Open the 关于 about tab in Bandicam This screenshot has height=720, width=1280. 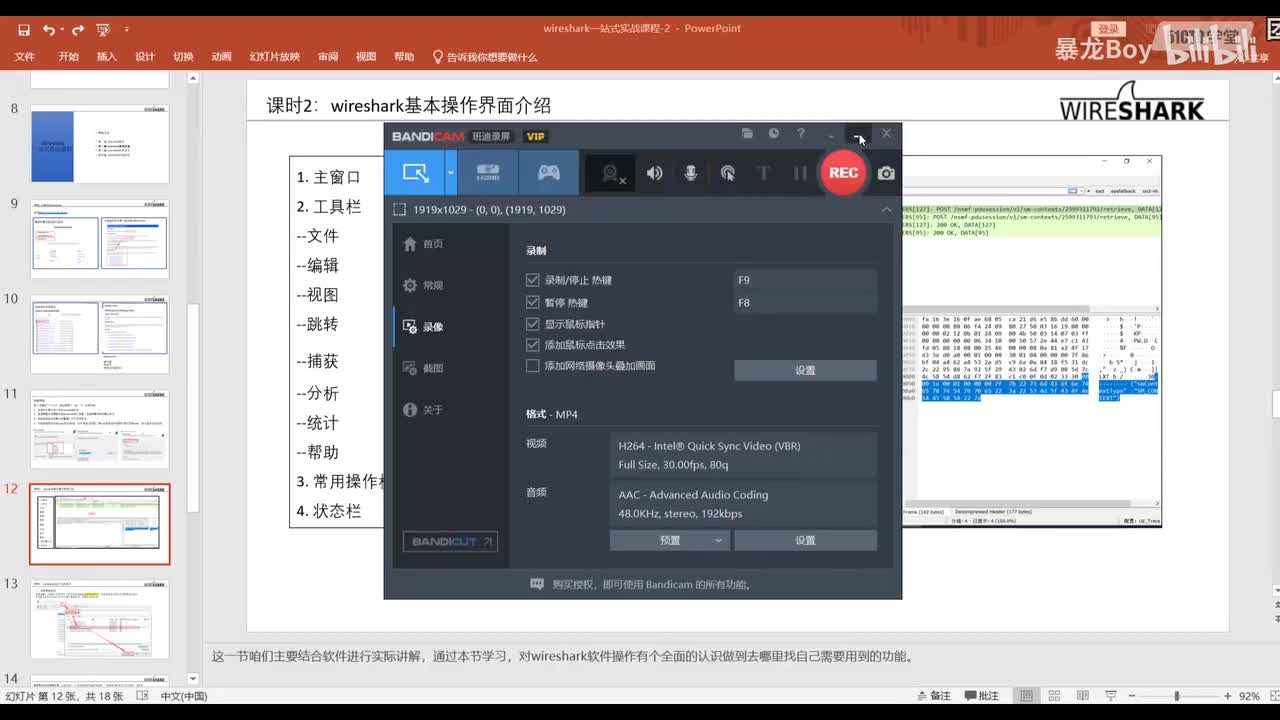pos(423,410)
